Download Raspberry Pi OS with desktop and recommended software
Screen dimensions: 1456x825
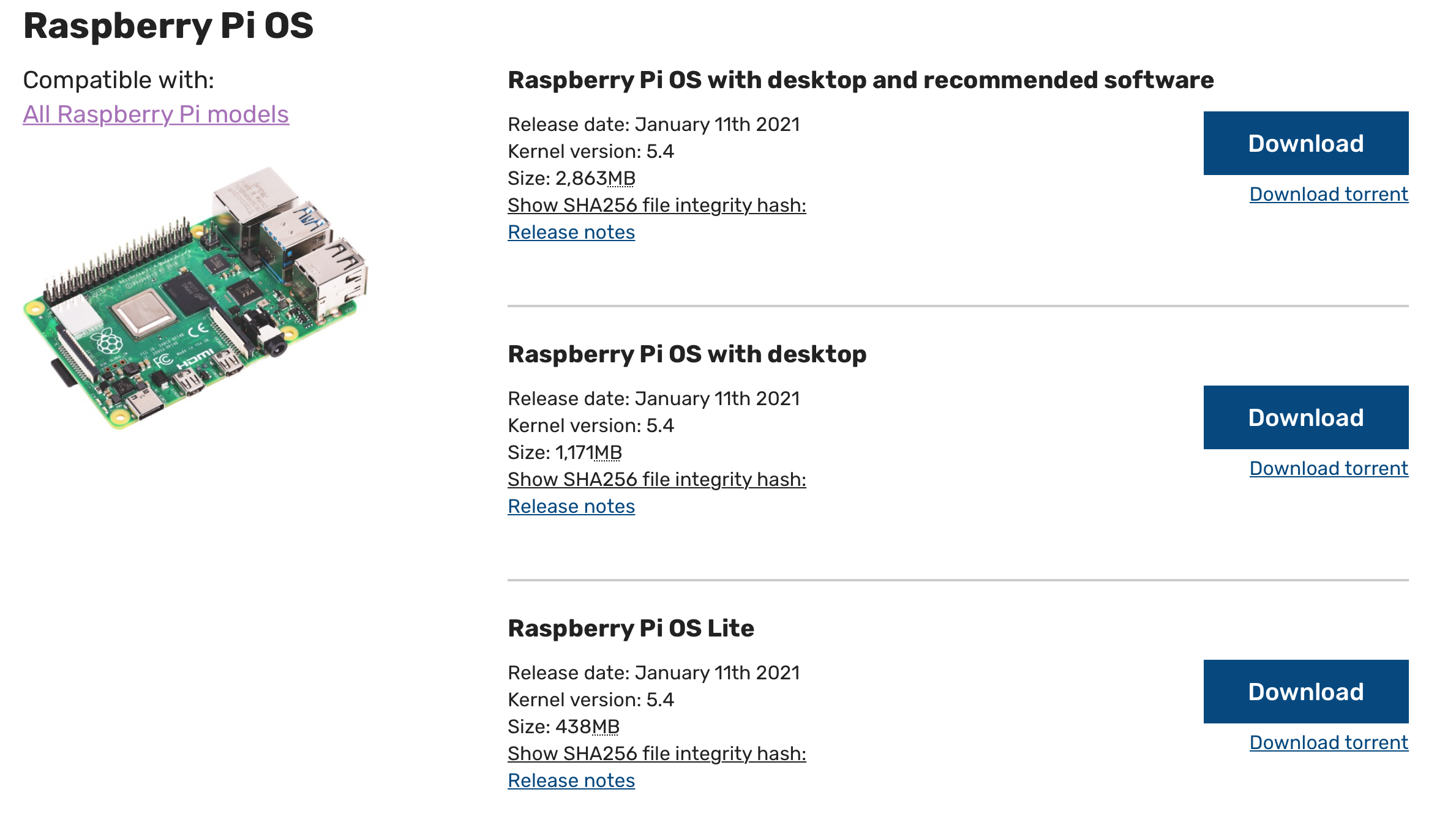point(1305,143)
